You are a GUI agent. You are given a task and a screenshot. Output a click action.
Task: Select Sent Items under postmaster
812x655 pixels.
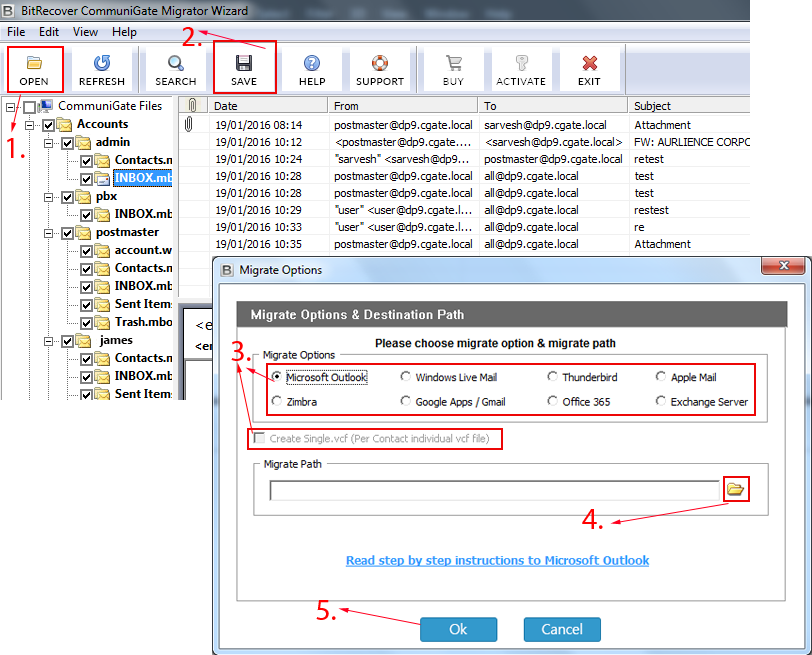pyautogui.click(x=143, y=304)
